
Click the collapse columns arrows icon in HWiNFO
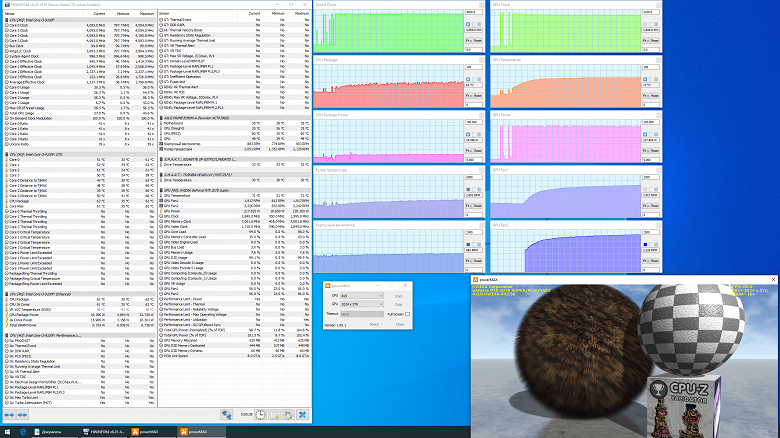[x=23, y=414]
